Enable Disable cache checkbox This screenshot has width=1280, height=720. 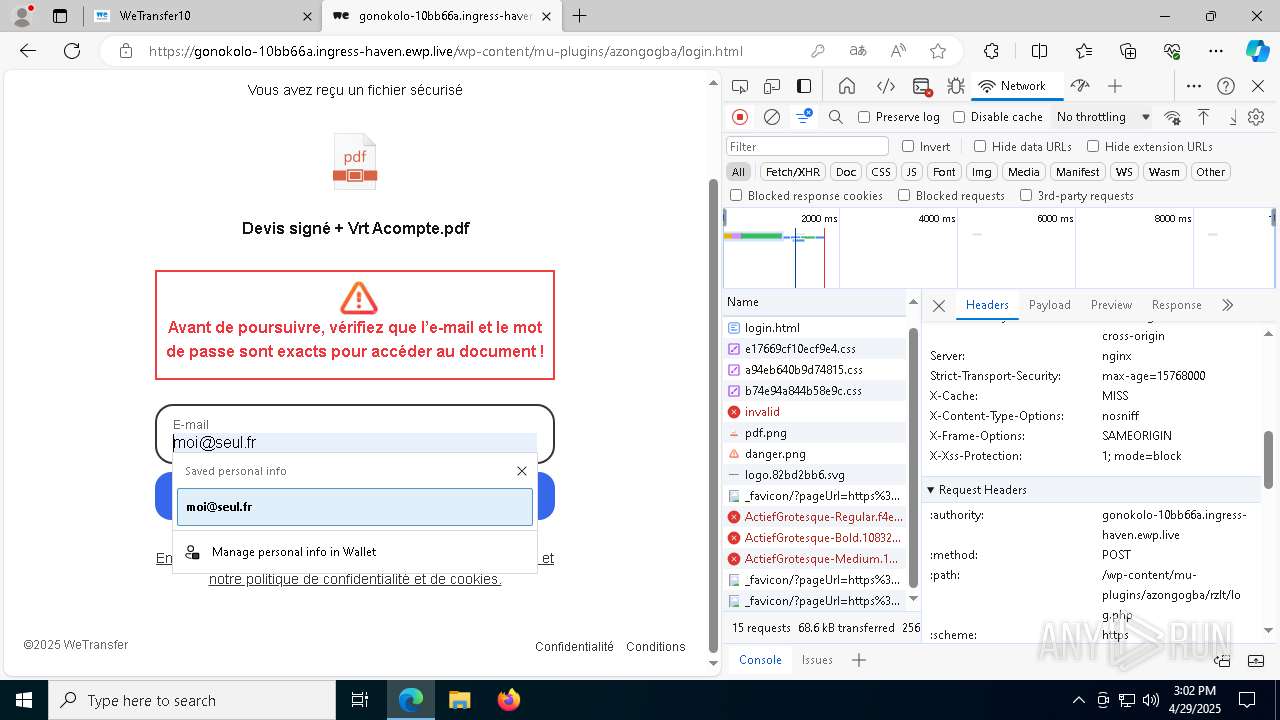pos(959,117)
